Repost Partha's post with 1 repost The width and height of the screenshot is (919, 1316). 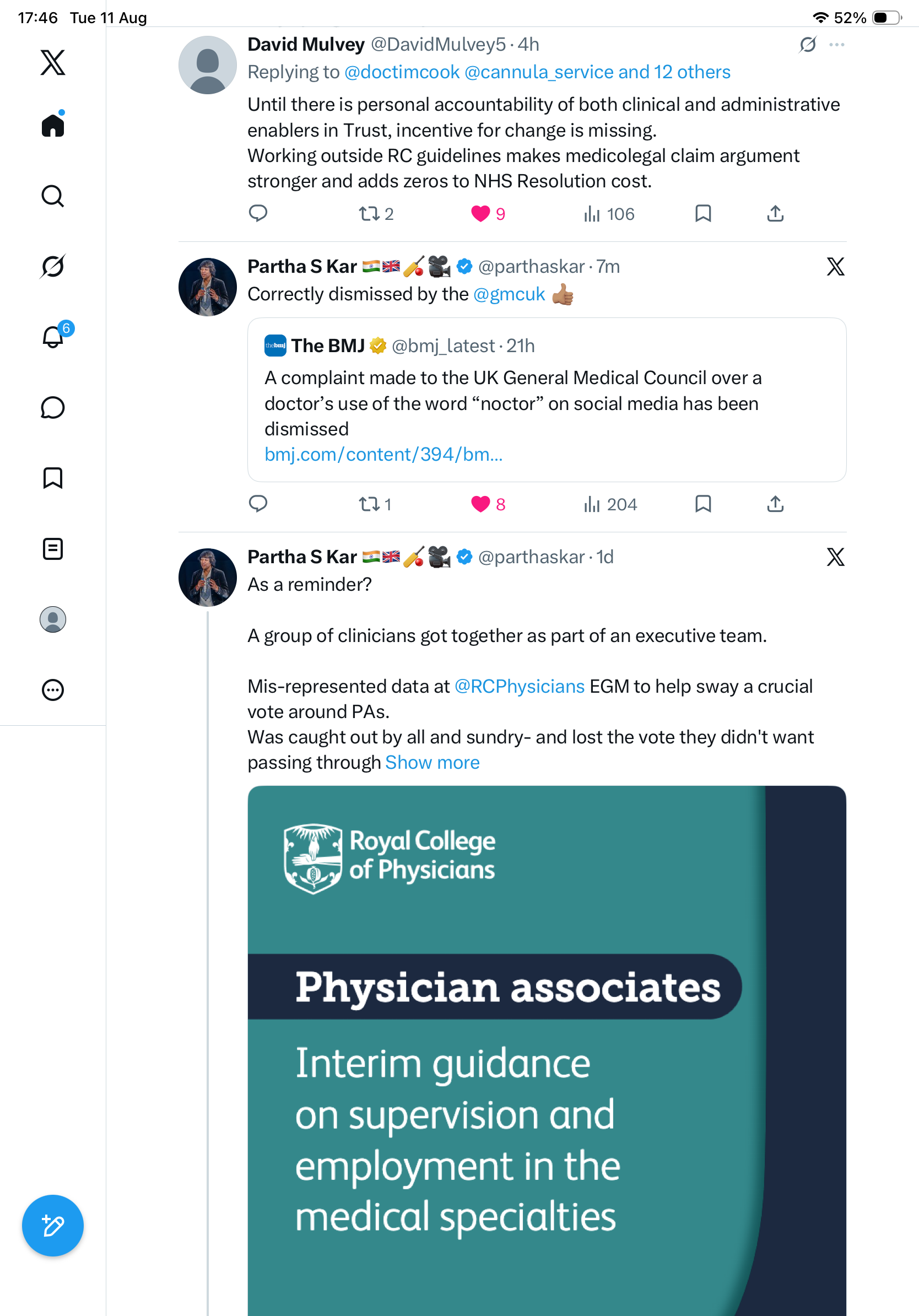coord(375,504)
